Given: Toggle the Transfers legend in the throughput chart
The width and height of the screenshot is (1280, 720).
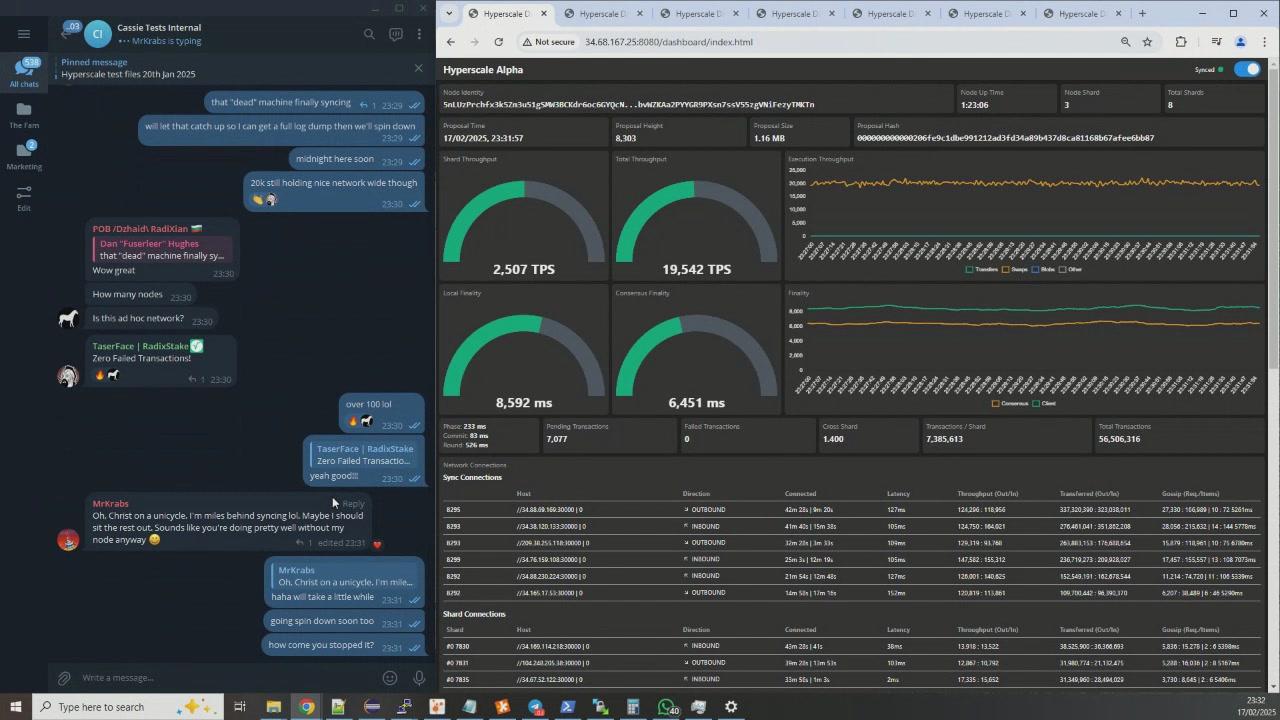Looking at the screenshot, I should [x=981, y=269].
